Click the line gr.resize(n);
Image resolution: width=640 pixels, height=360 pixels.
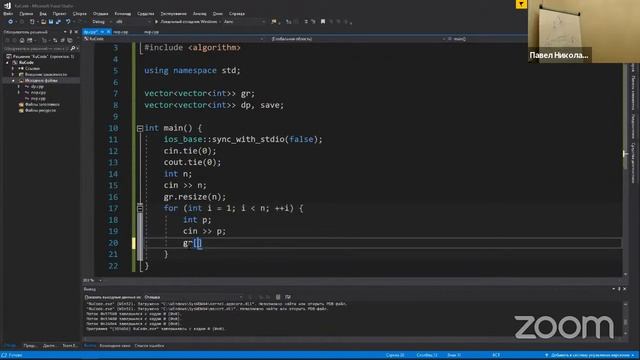click(x=195, y=197)
